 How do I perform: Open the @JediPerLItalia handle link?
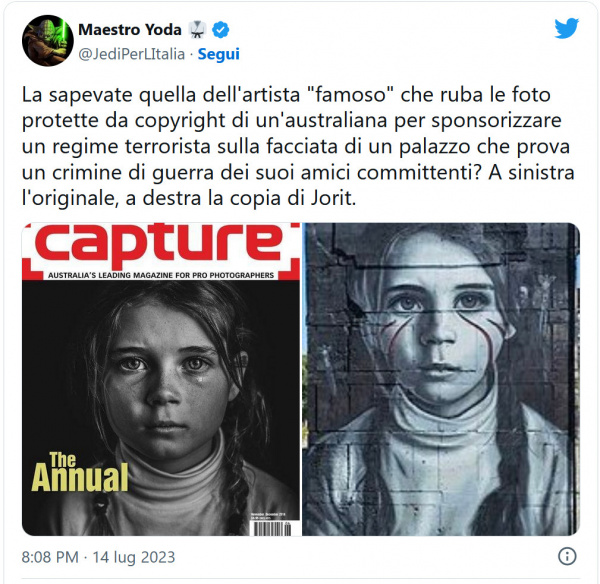pyautogui.click(x=132, y=54)
